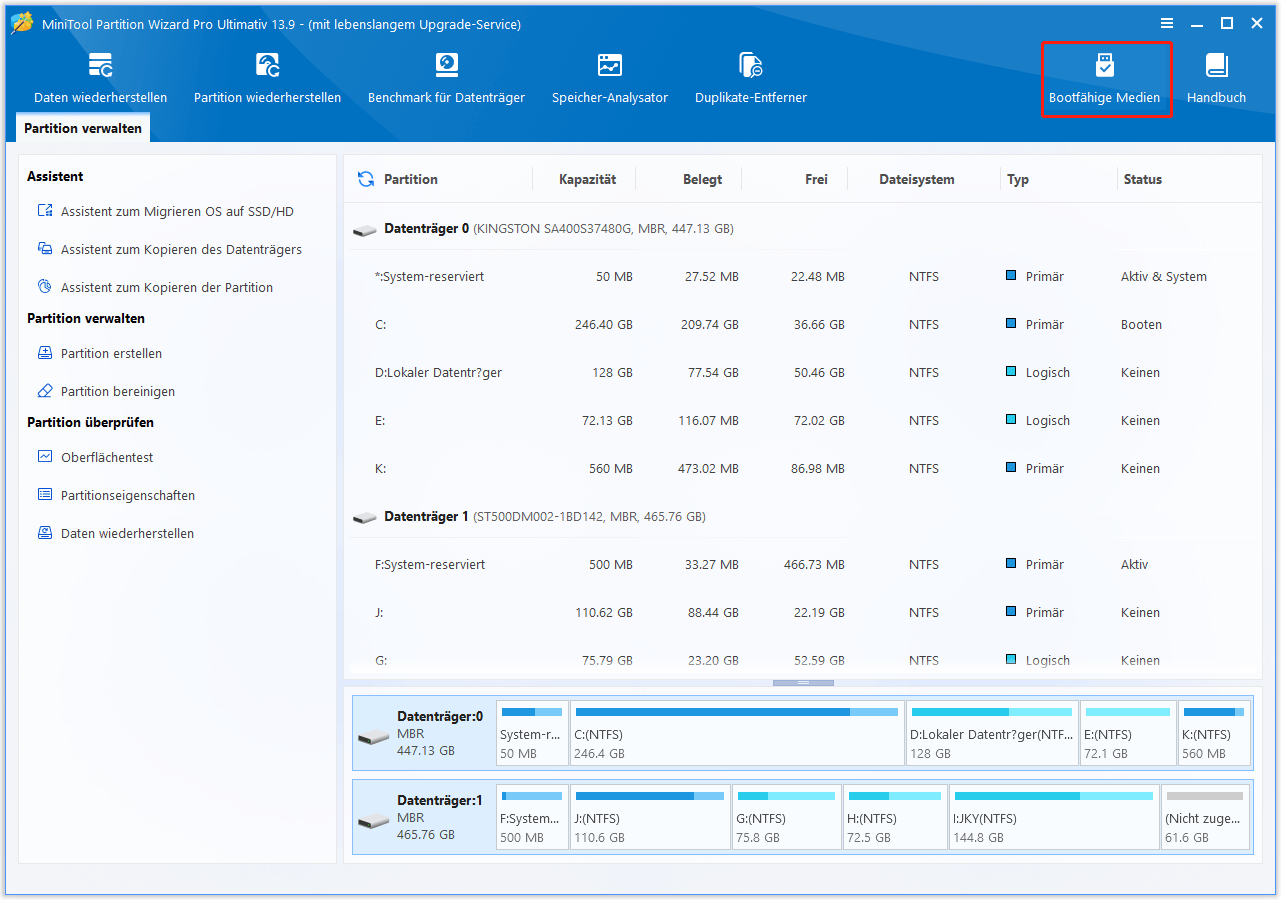Select Datenträger:1 in the disk map

click(424, 817)
